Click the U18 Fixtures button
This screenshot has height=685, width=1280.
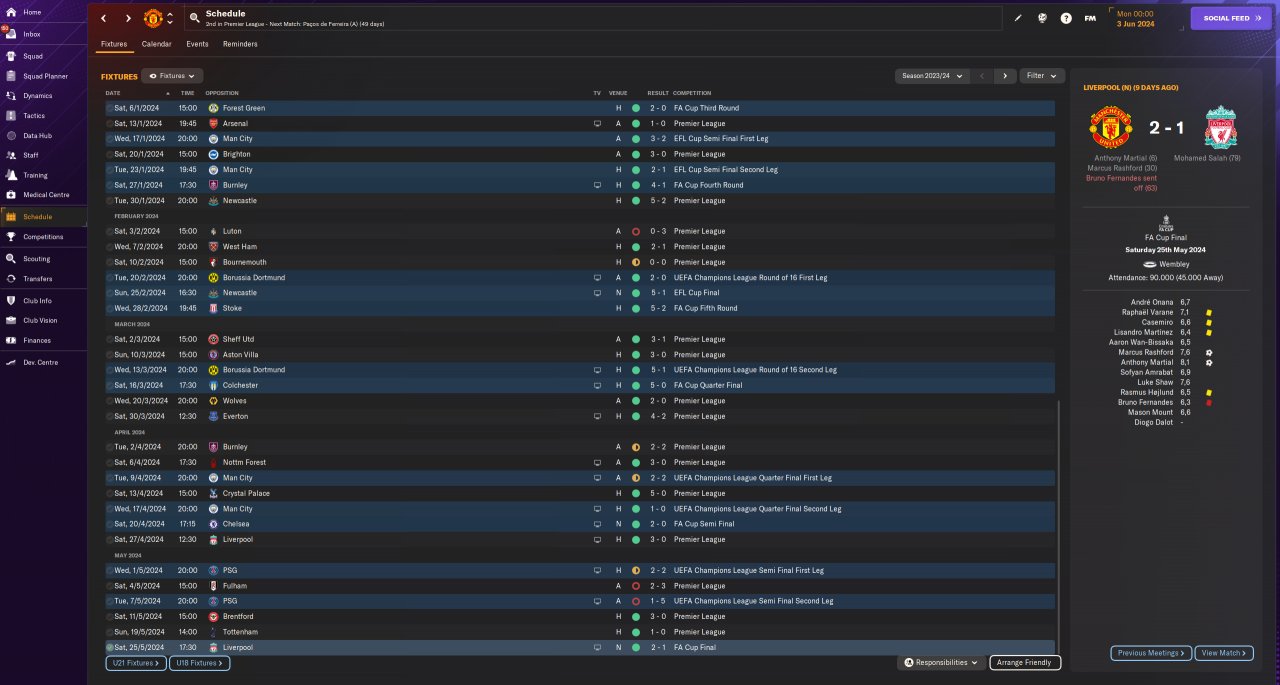coord(200,663)
